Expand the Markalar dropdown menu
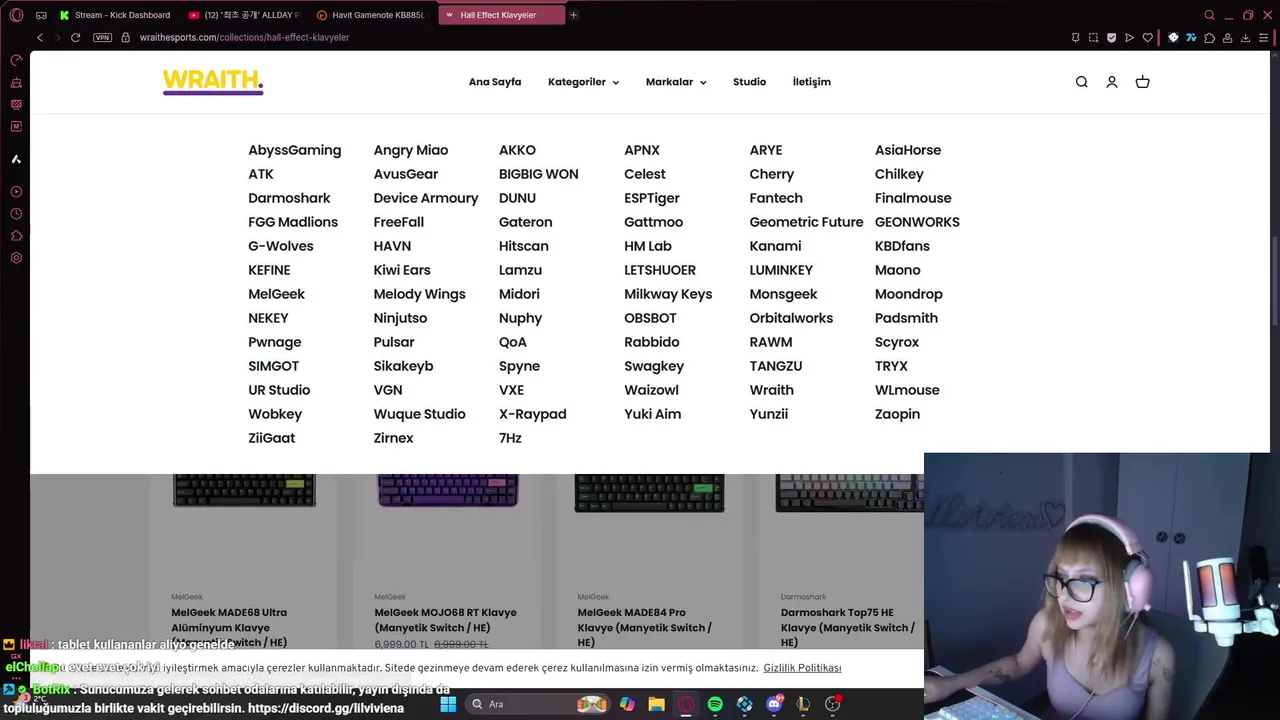Viewport: 1280px width, 720px height. [676, 82]
